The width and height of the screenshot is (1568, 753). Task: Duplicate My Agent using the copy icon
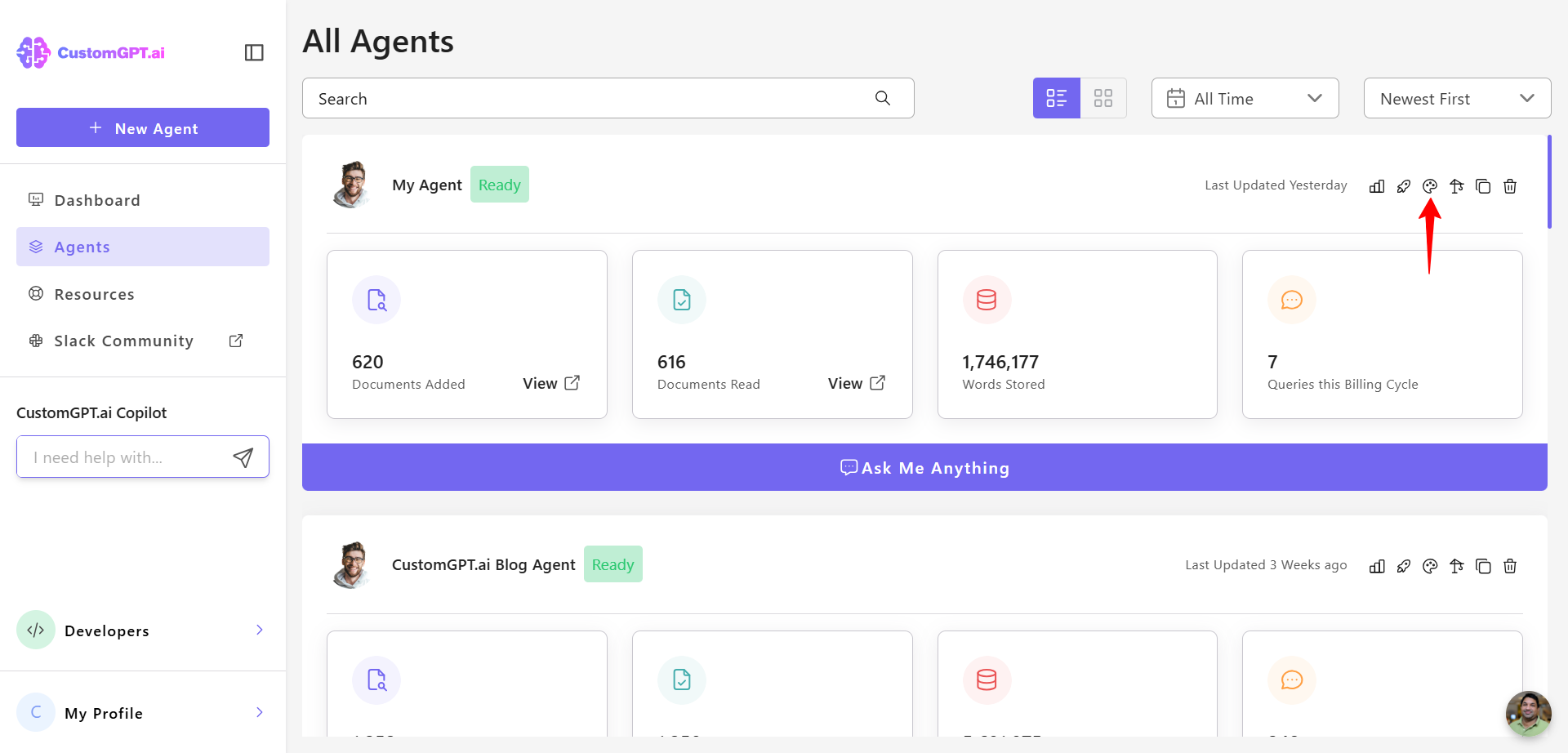pyautogui.click(x=1483, y=186)
